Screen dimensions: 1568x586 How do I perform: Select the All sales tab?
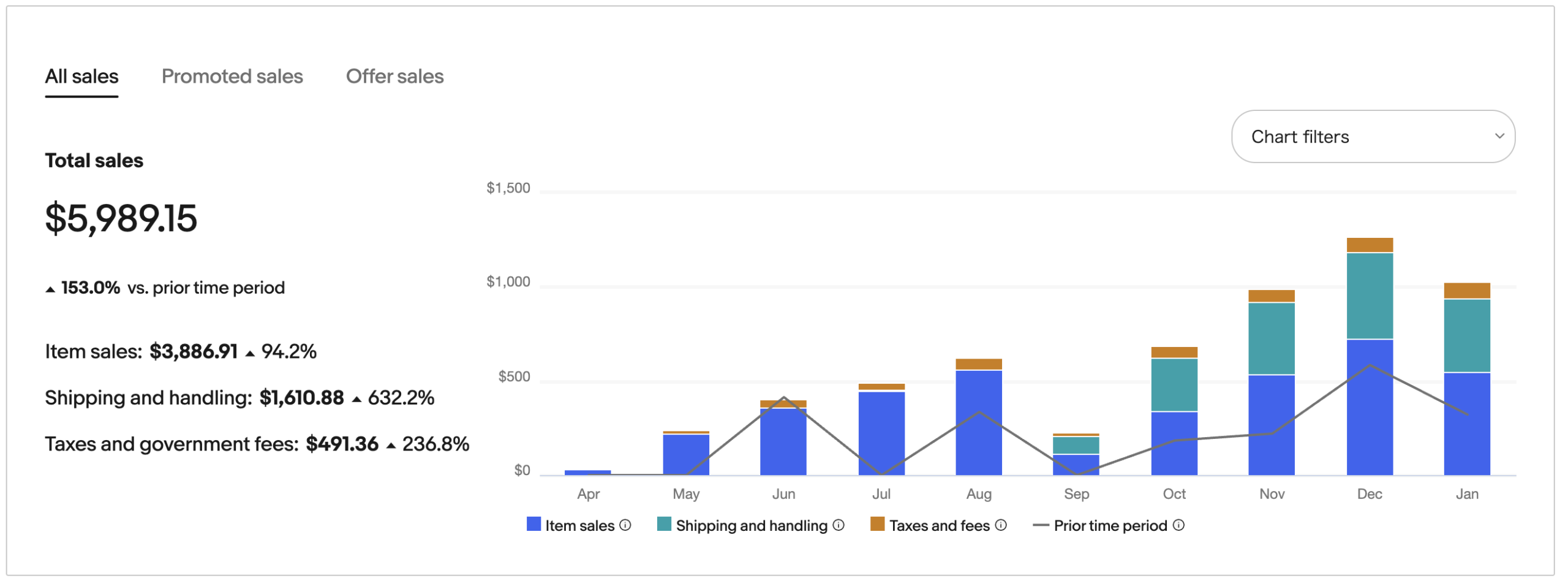pos(81,77)
